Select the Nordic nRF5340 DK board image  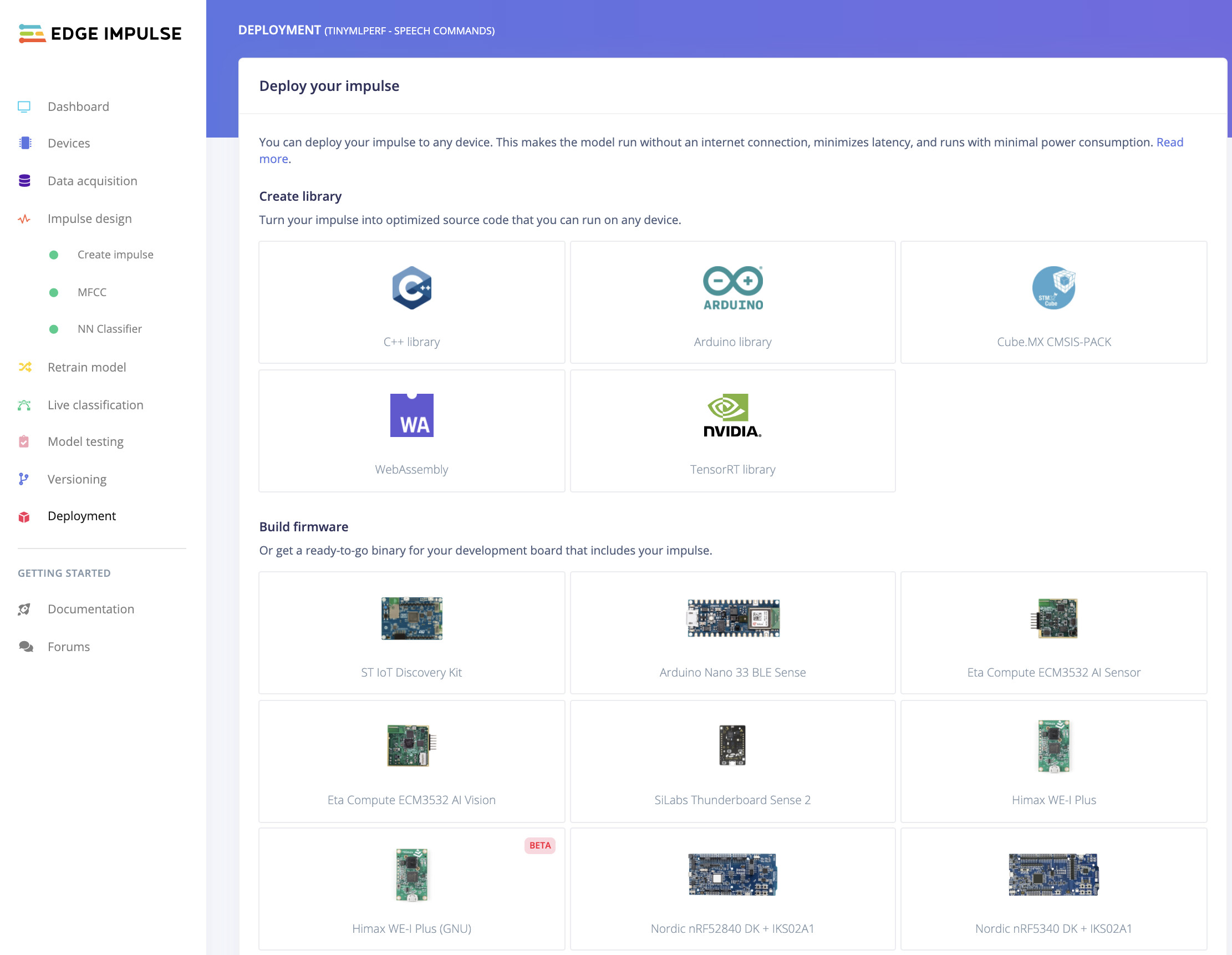tap(1054, 875)
